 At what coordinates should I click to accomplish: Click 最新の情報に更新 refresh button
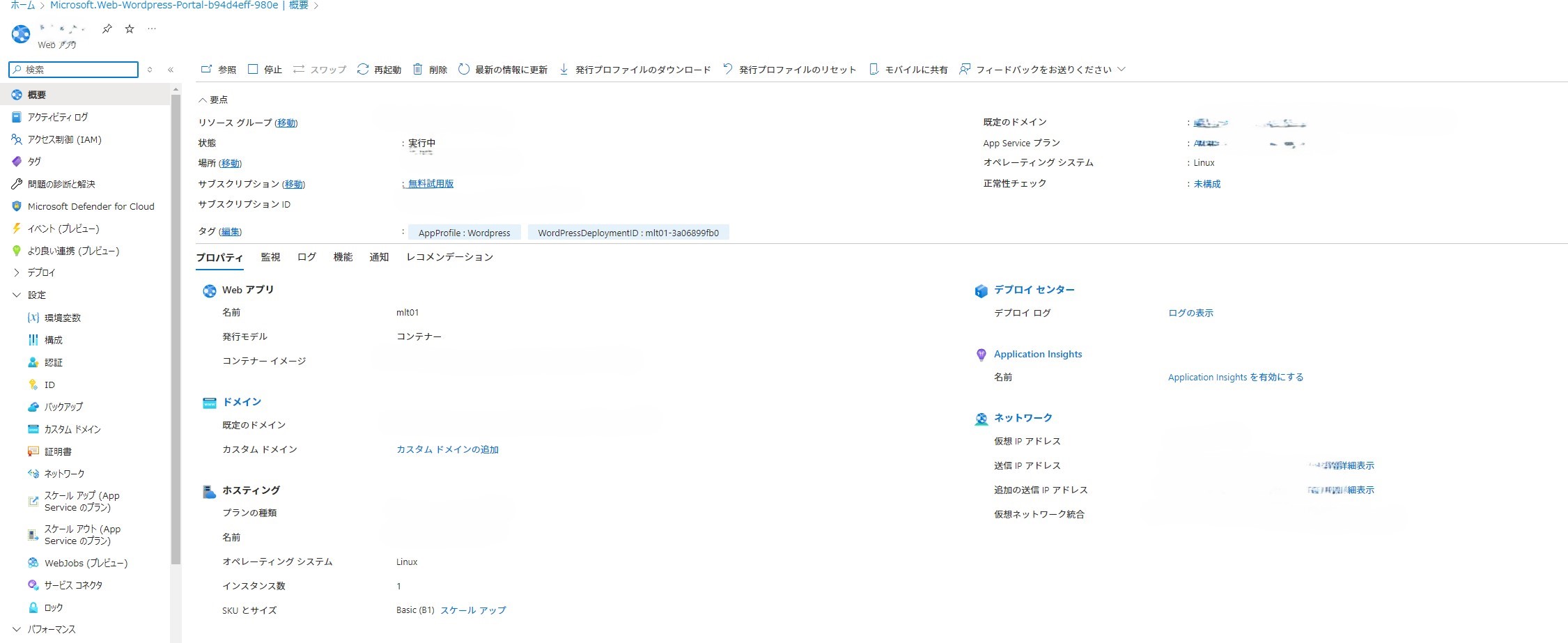(502, 70)
